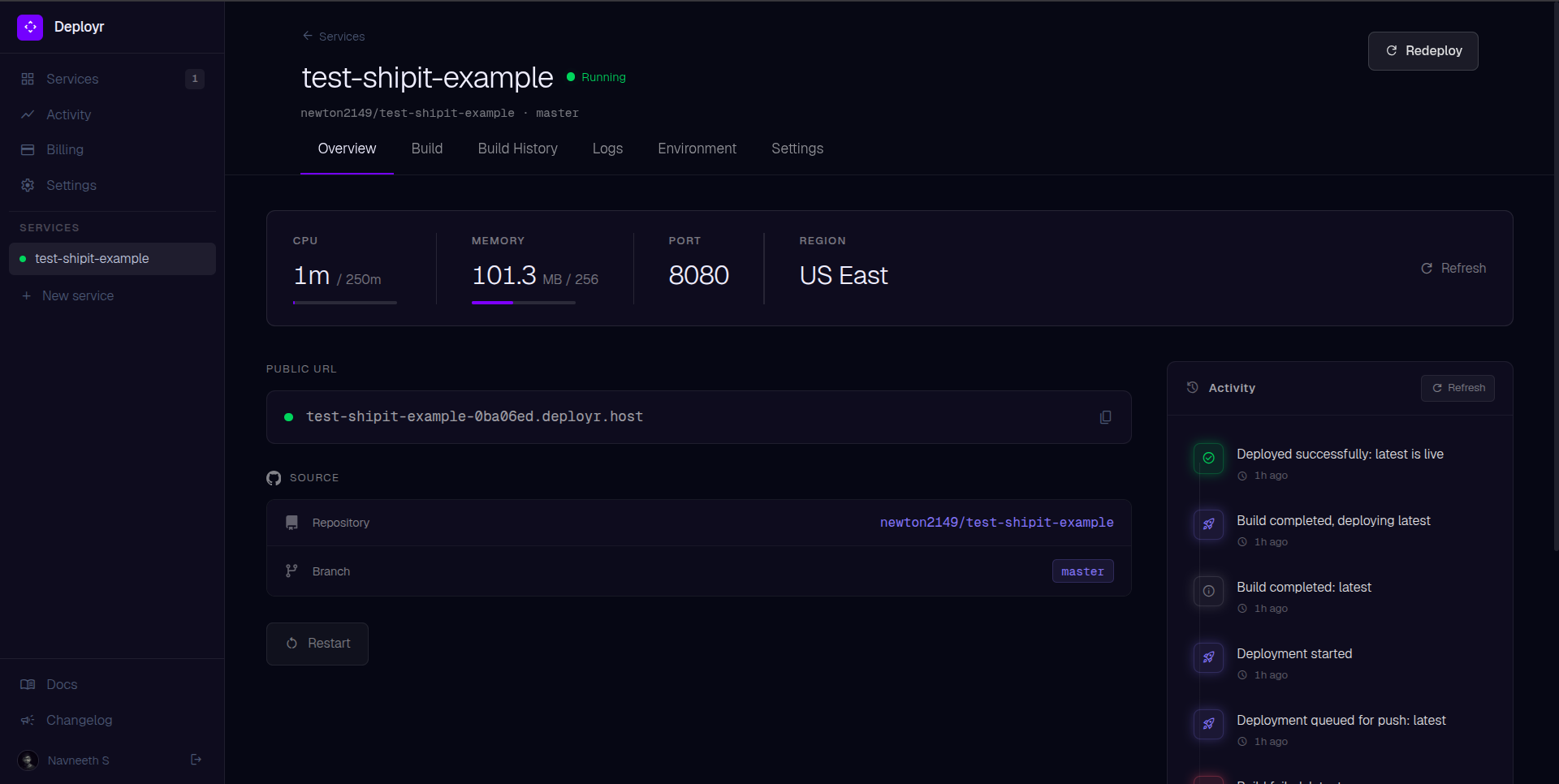Click rocket icon for Build completed, deploying latest
The width and height of the screenshot is (1559, 784).
coord(1208,524)
